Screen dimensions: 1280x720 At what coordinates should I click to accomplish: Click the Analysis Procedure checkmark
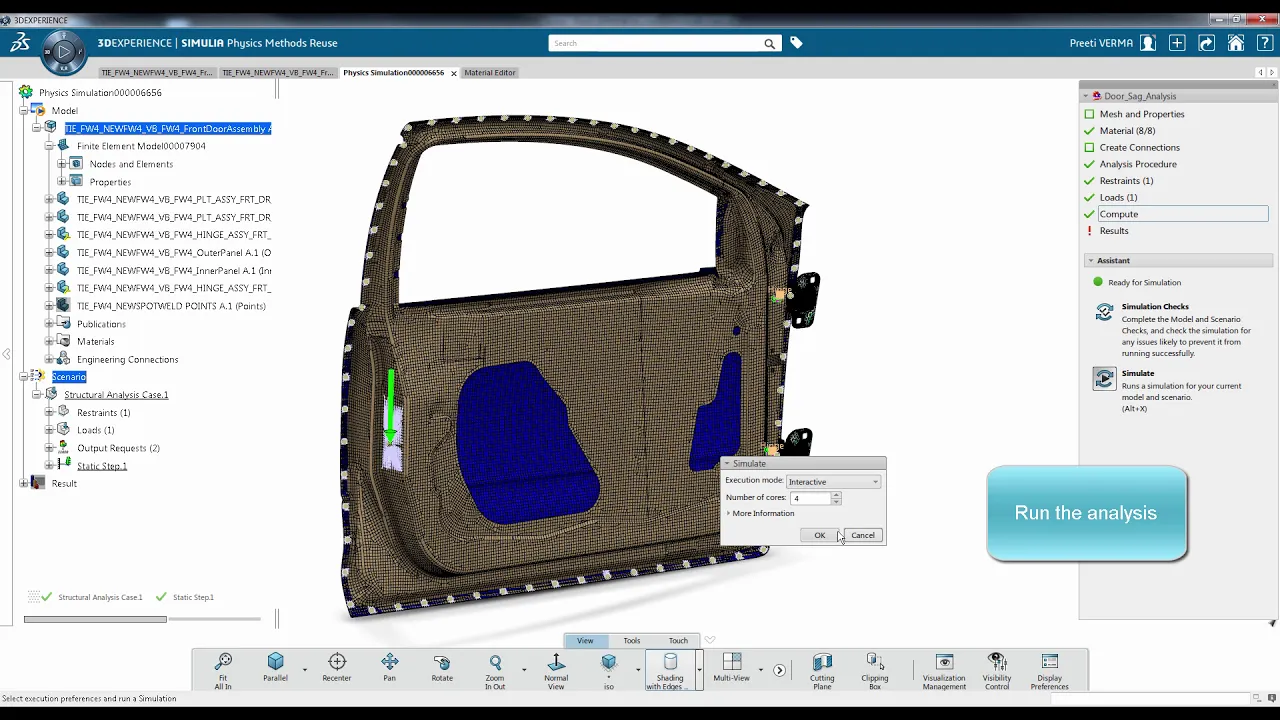coord(1090,164)
